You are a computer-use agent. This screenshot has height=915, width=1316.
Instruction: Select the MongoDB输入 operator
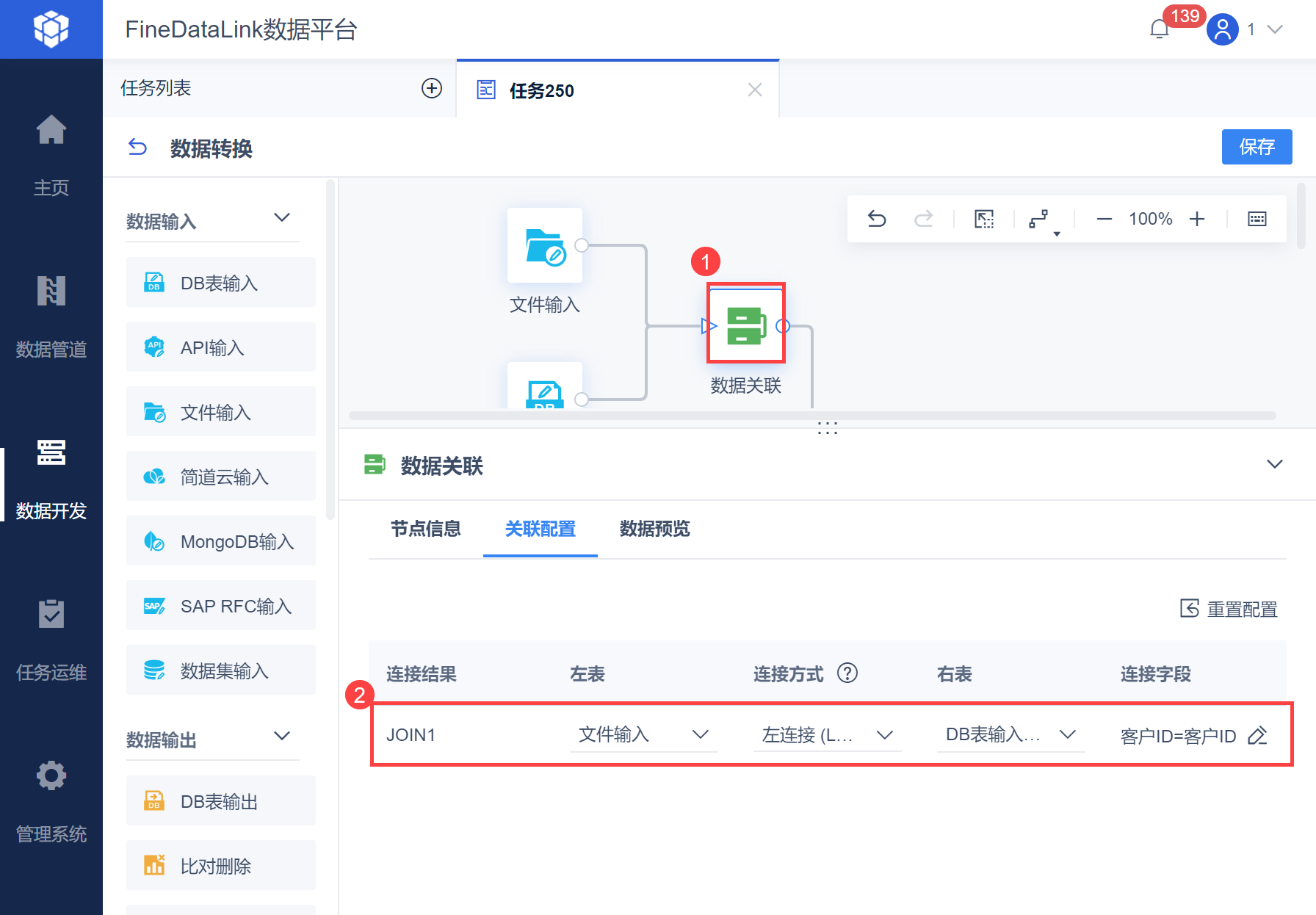point(221,541)
